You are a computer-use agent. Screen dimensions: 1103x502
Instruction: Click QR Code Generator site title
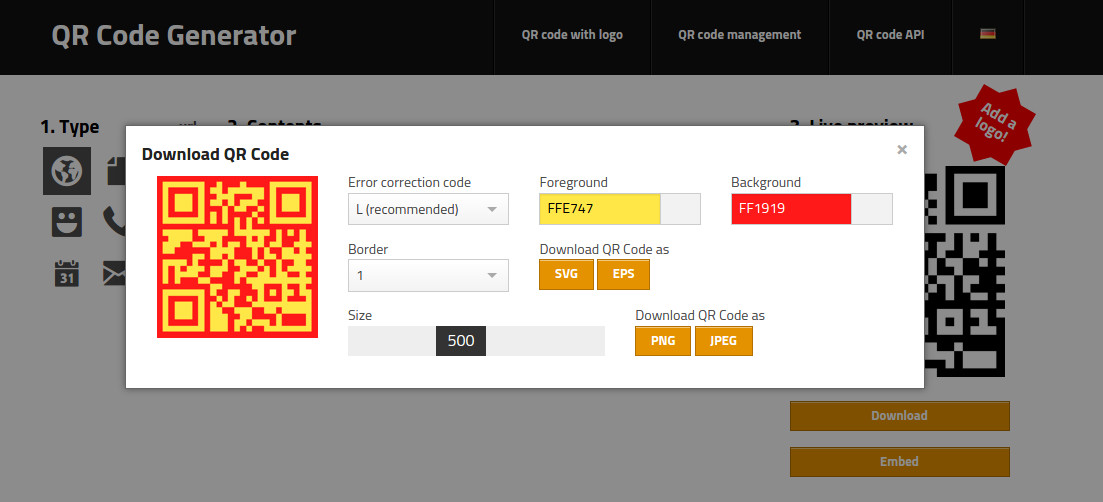(174, 35)
